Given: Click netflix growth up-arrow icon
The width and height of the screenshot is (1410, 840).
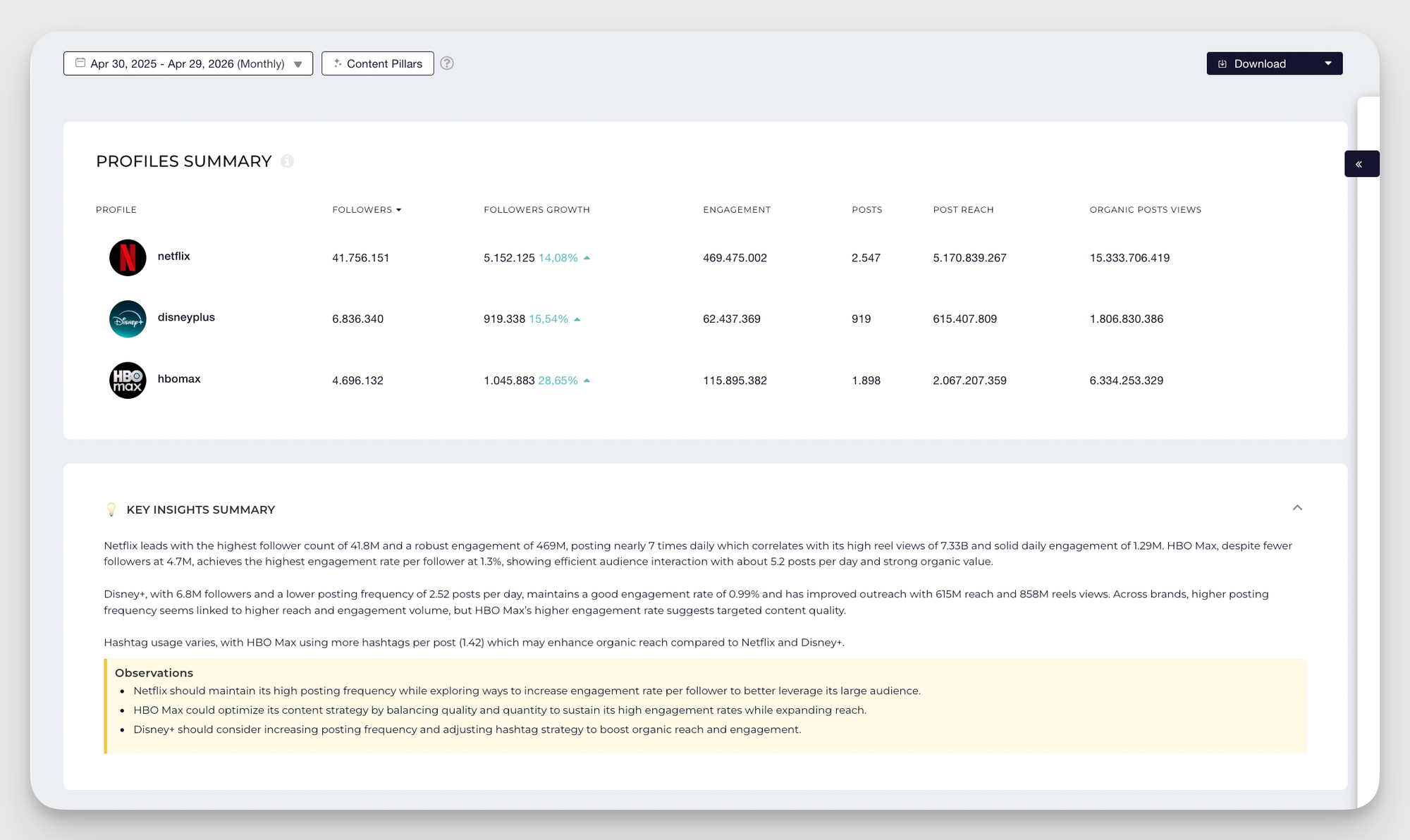Looking at the screenshot, I should pos(587,258).
